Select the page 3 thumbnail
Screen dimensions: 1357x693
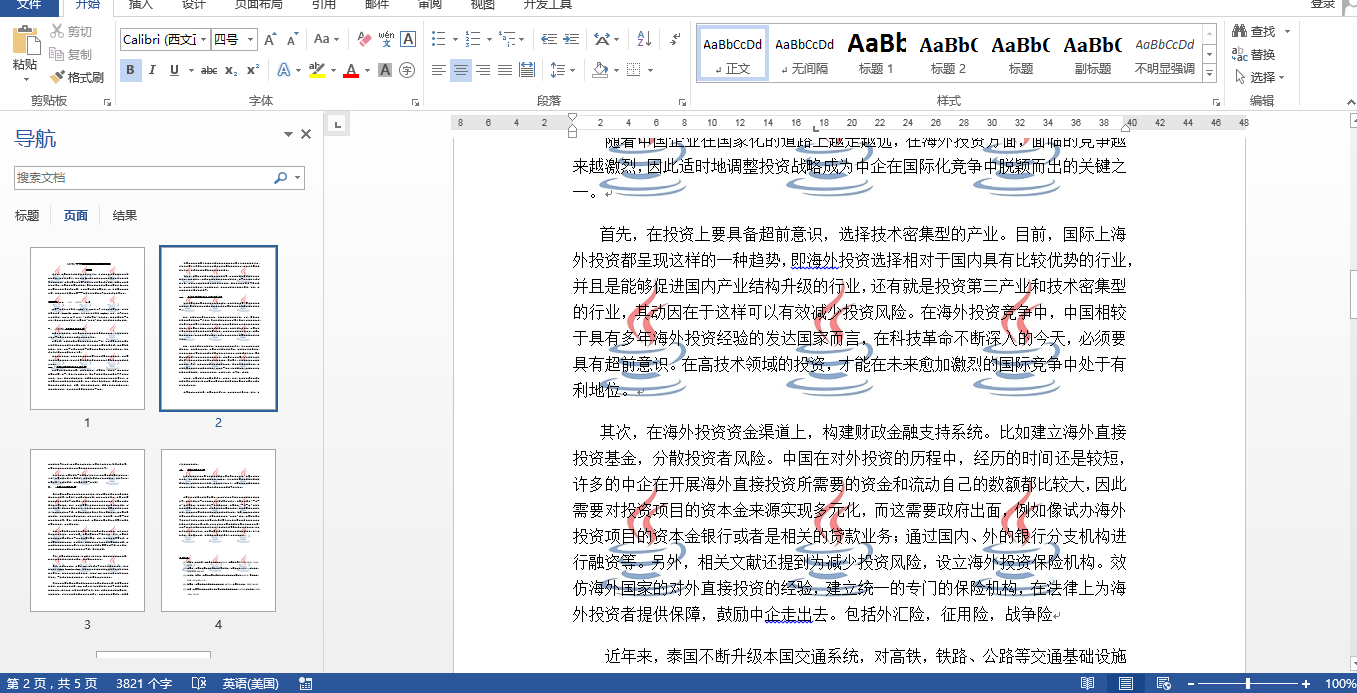click(x=87, y=530)
